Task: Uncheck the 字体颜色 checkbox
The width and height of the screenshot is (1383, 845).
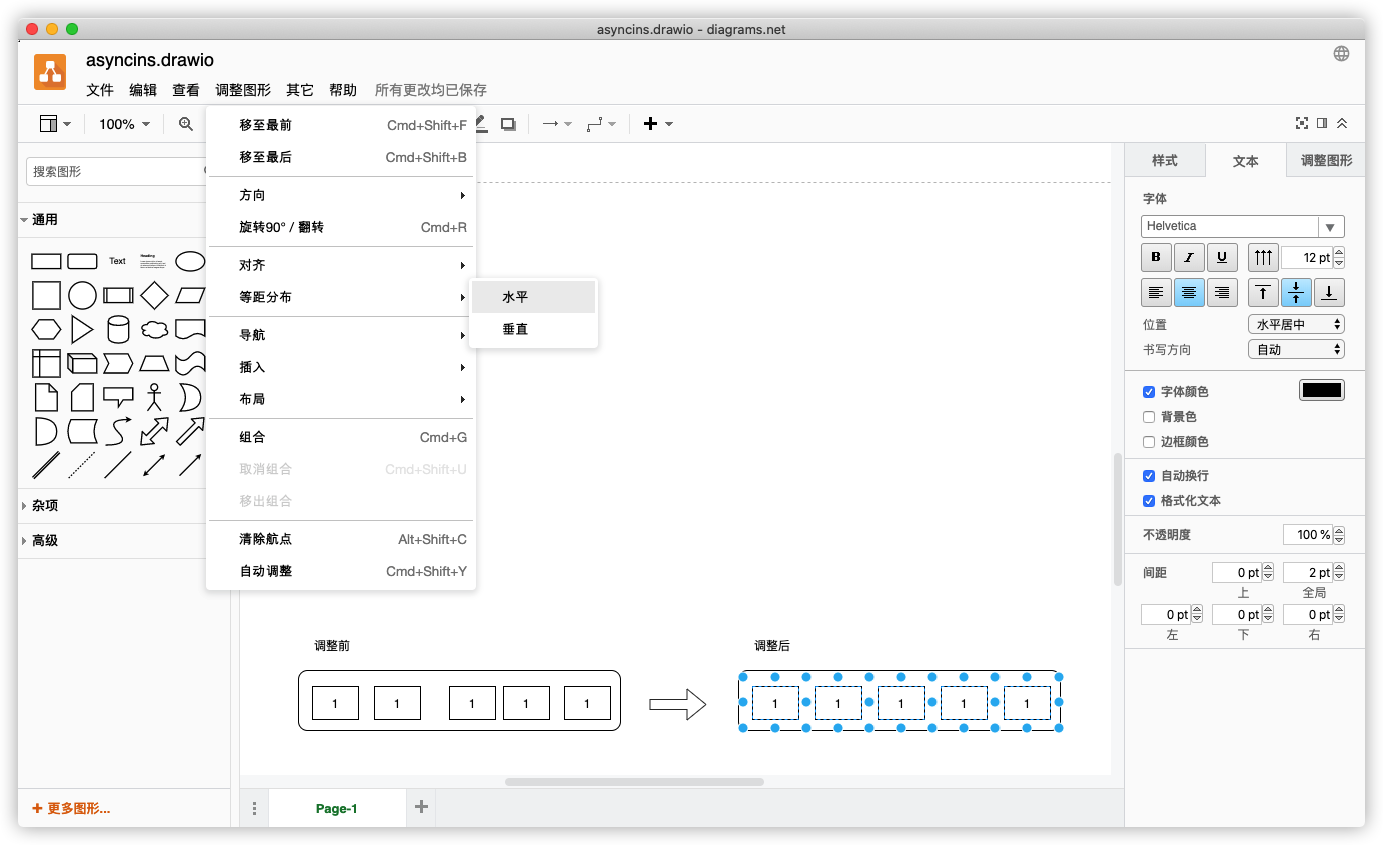Action: (x=1149, y=392)
